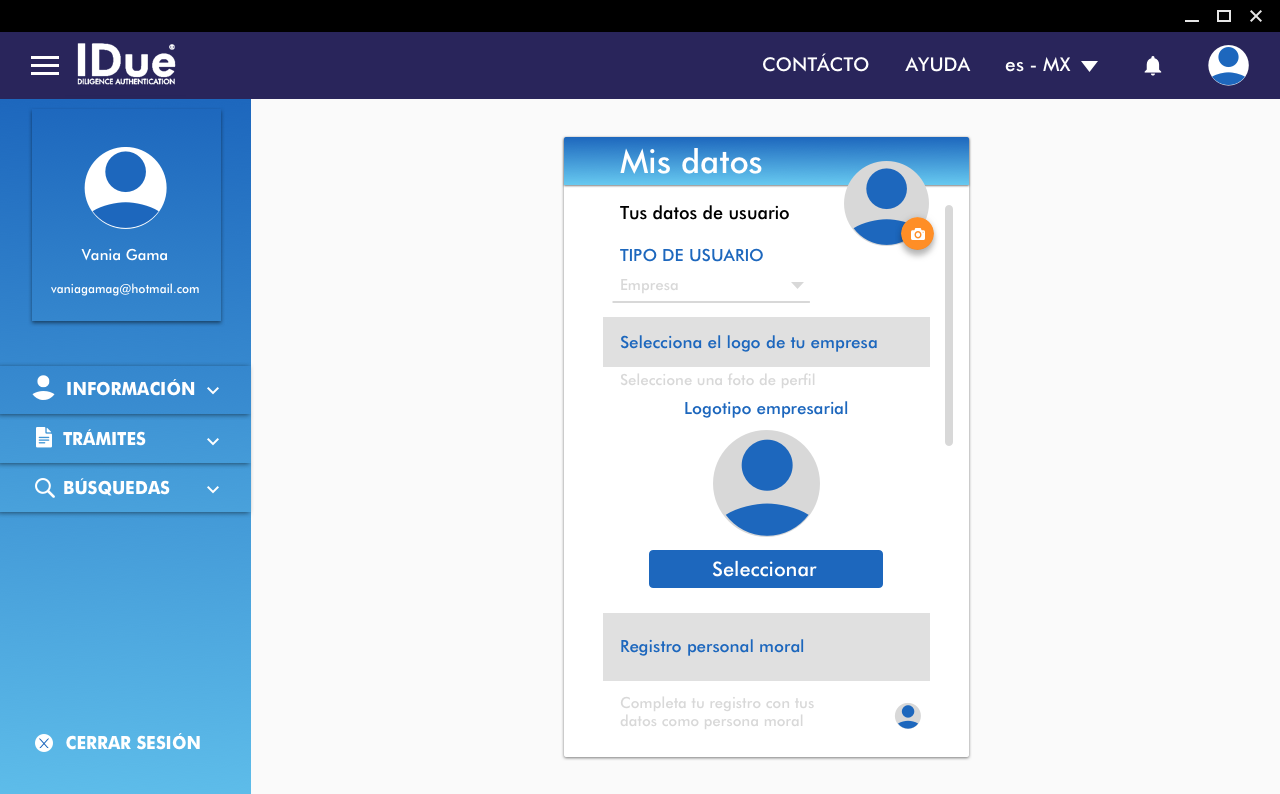
Task: Click the Trámites document icon
Action: (x=43, y=438)
